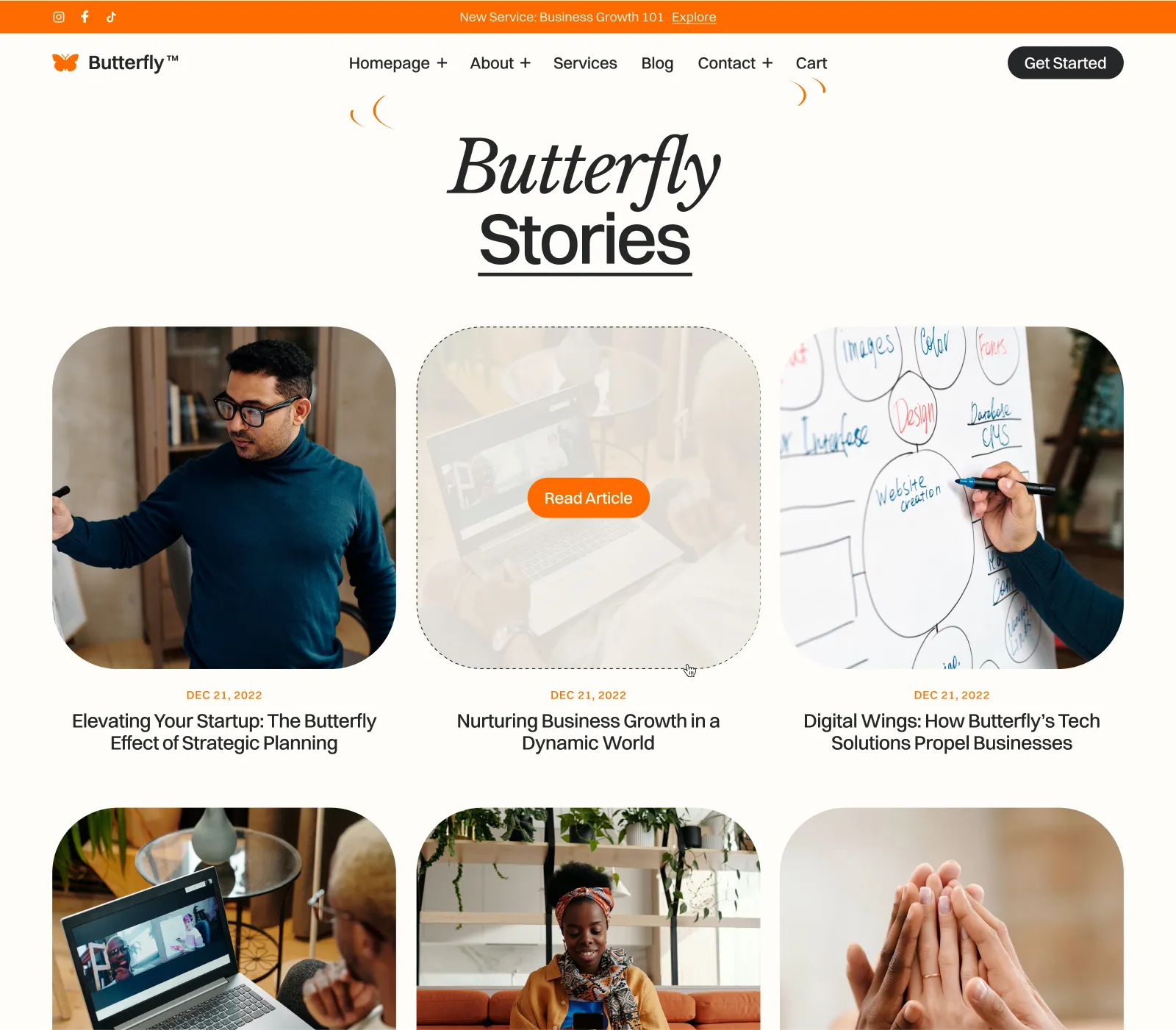
Task: Open Elevating Your Startup article title
Action: coord(224,732)
